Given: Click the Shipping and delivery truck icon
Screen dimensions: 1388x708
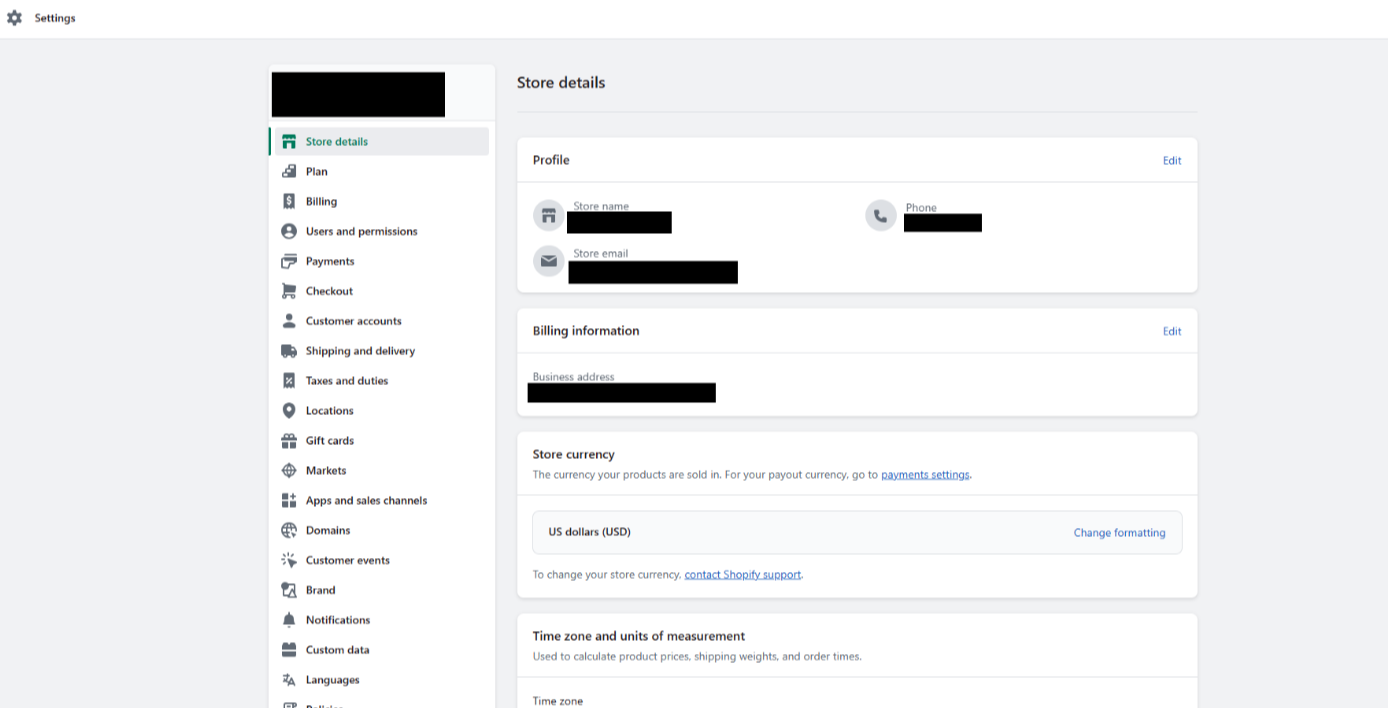Looking at the screenshot, I should (x=289, y=351).
